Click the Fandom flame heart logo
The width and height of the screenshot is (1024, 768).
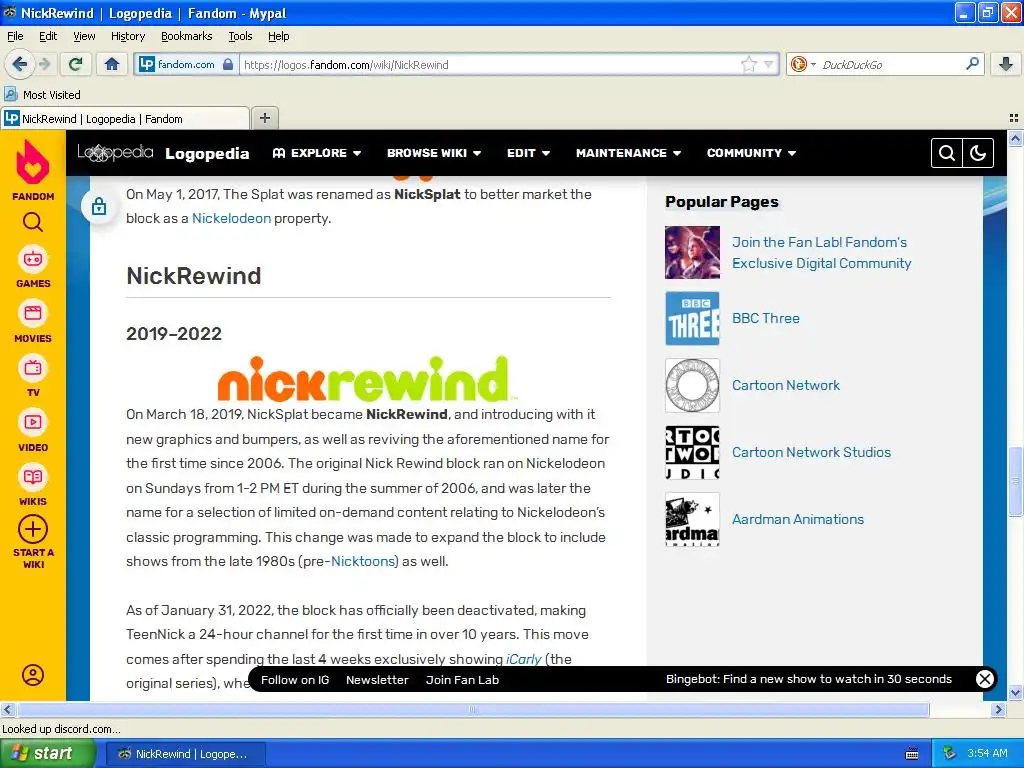[33, 162]
